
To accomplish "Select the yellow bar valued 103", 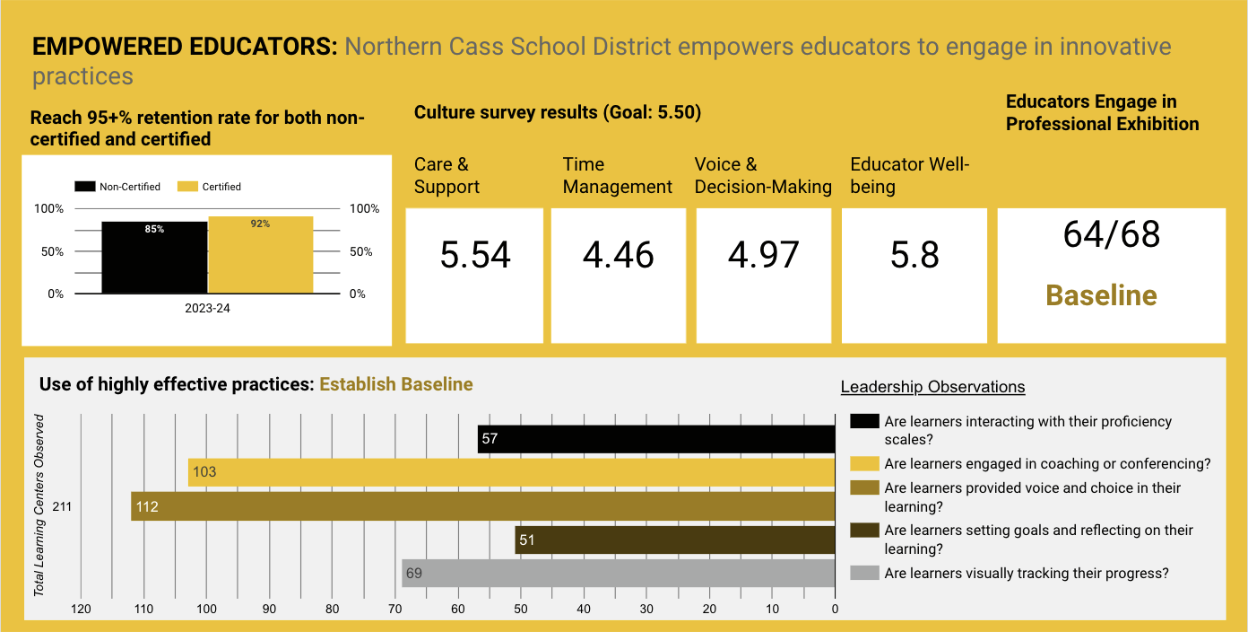I will click(x=512, y=472).
